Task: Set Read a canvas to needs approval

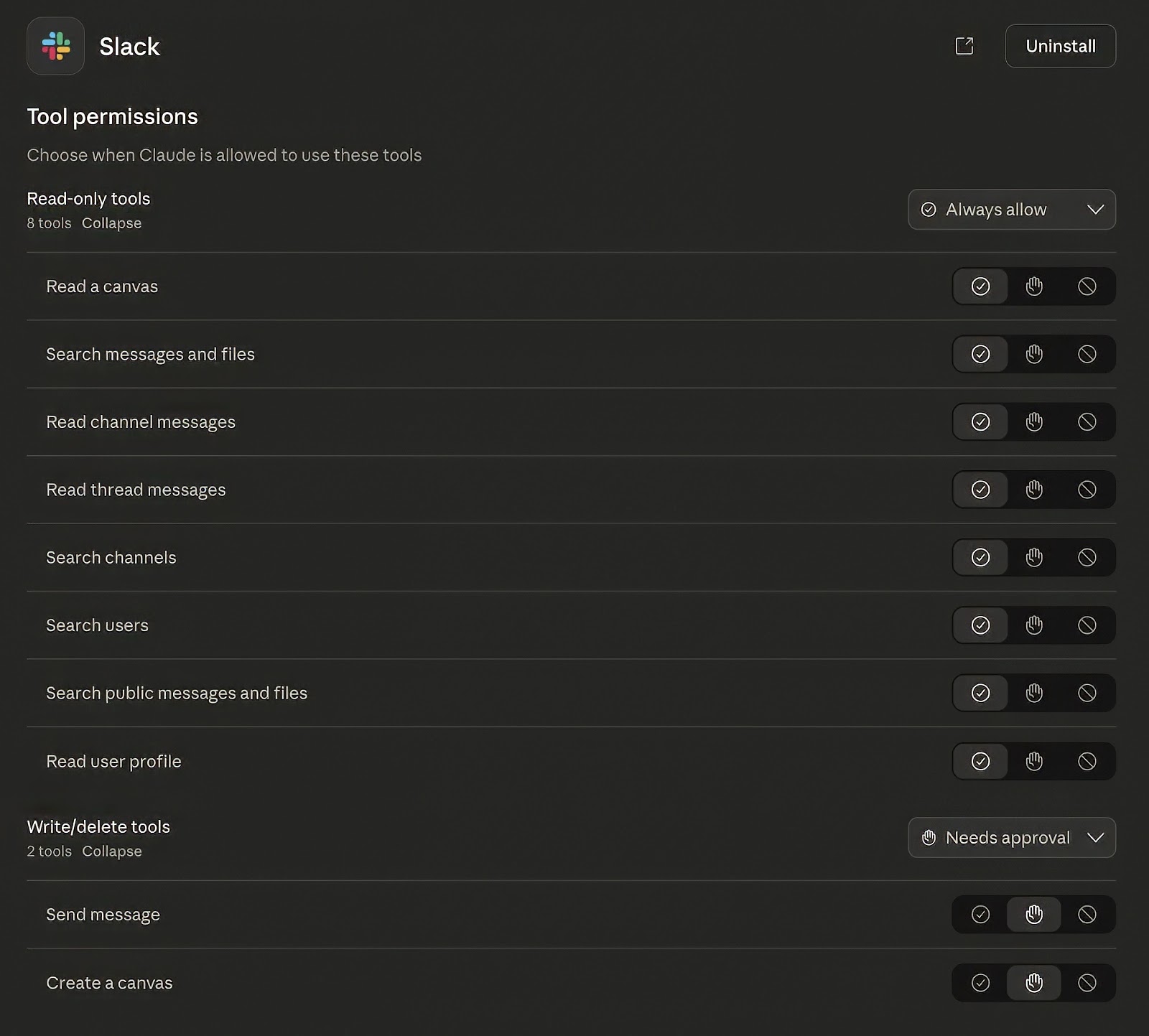Action: coord(1034,286)
